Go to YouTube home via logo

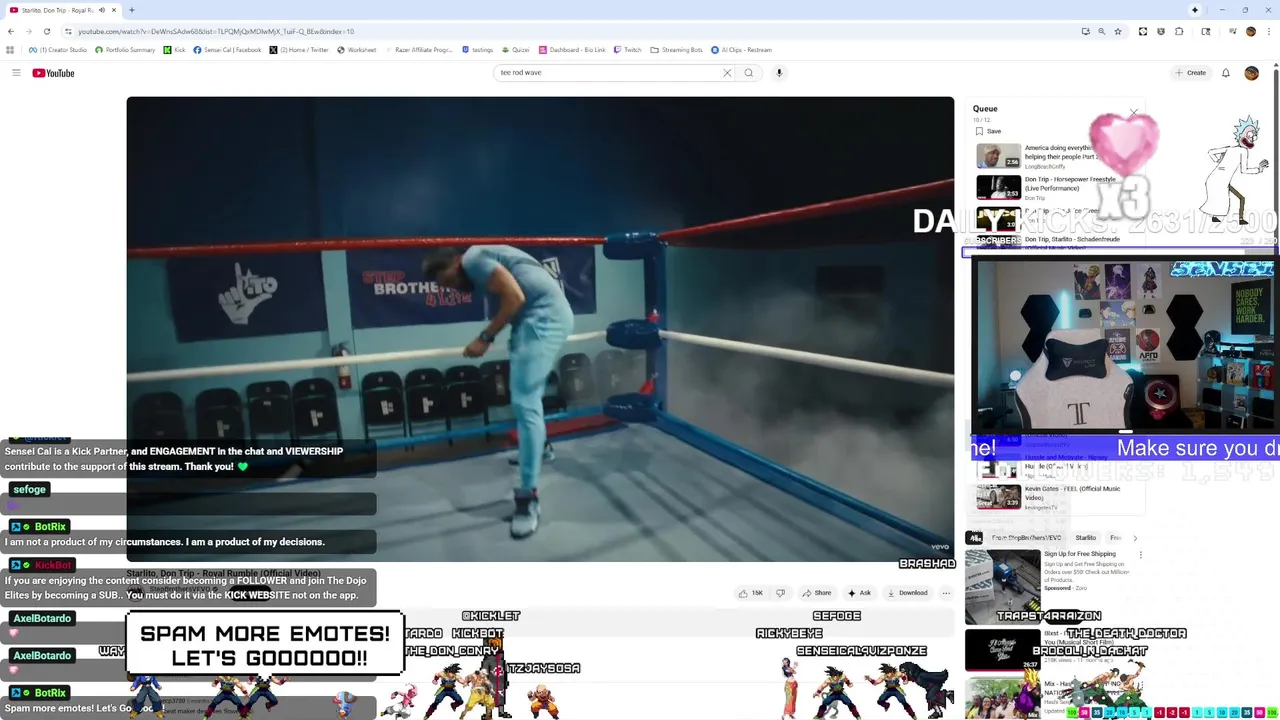(x=53, y=73)
